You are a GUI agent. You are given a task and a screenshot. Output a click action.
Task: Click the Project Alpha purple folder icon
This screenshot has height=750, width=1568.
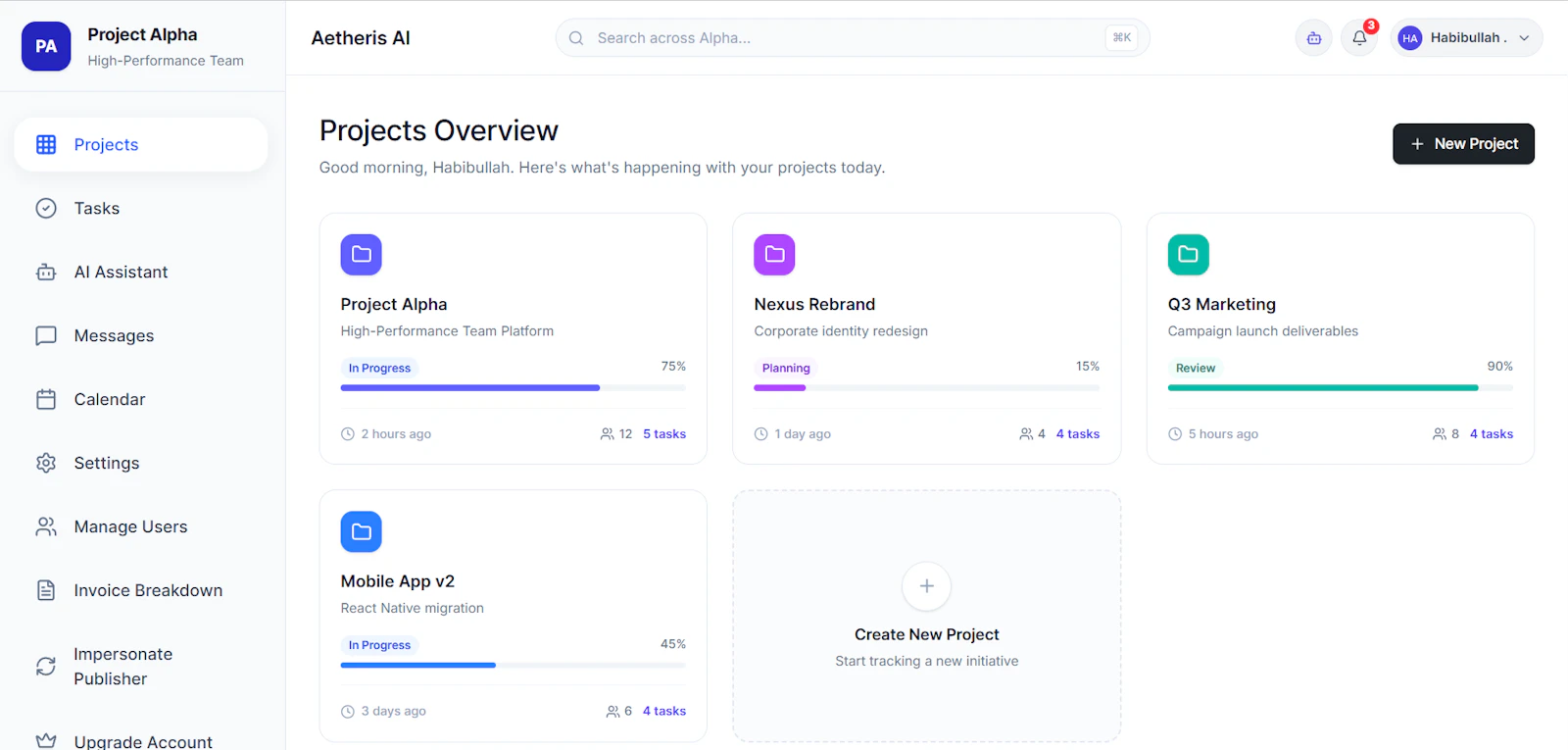pos(362,255)
